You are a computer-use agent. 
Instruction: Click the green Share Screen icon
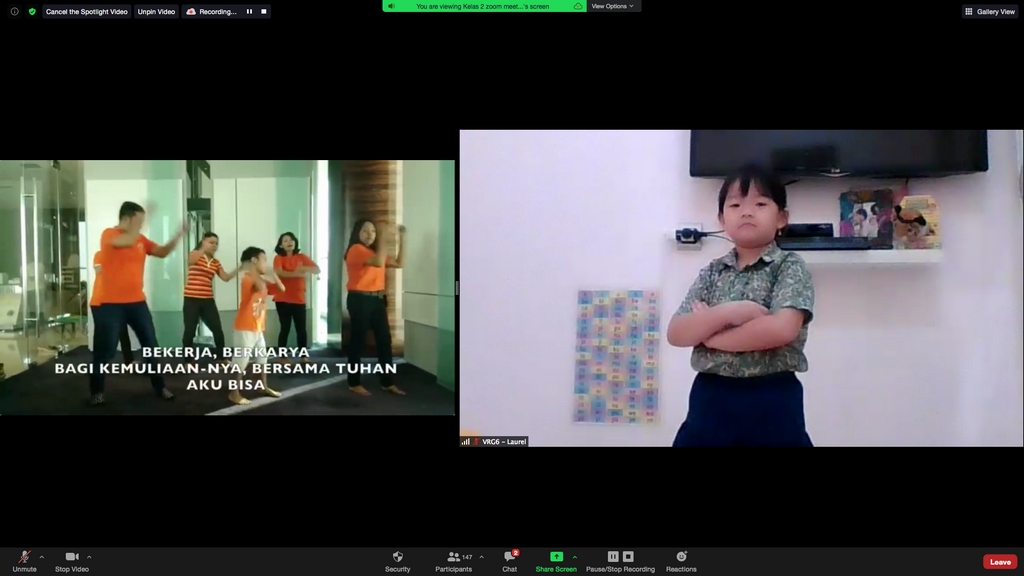click(556, 555)
